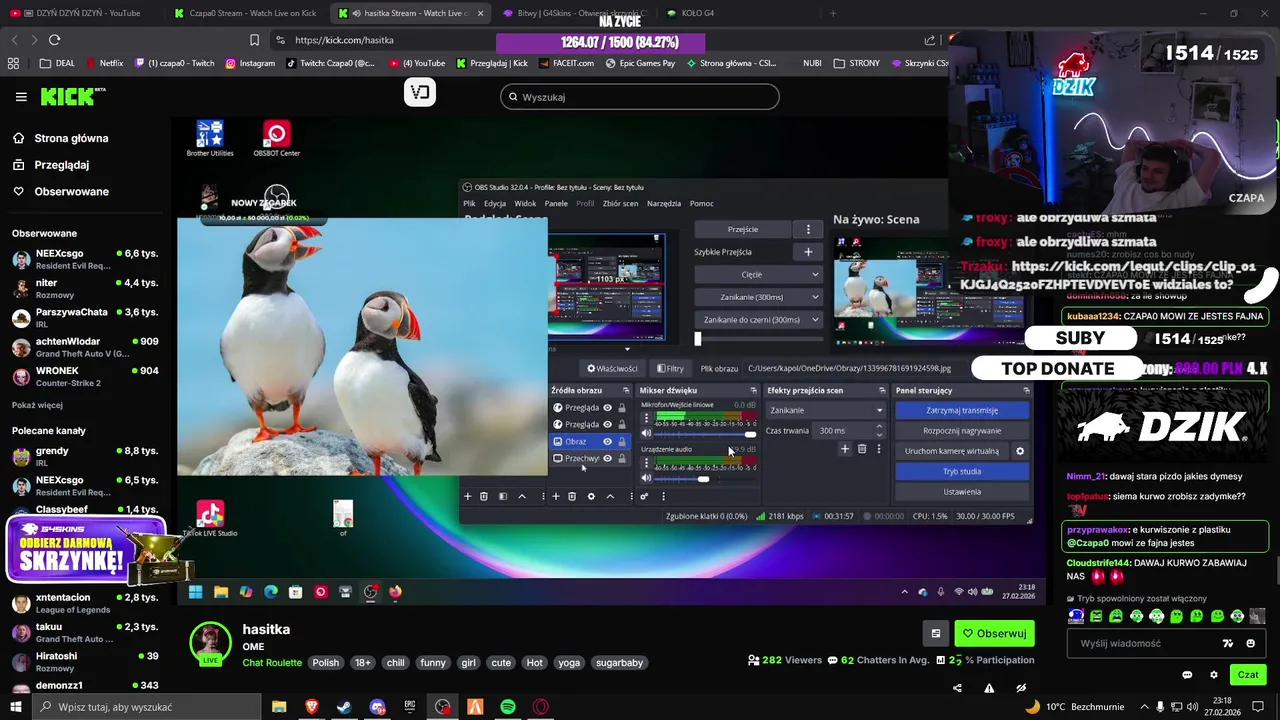Click the chat bubble icon beside chat settings
1280x720 pixels.
coord(1187,675)
